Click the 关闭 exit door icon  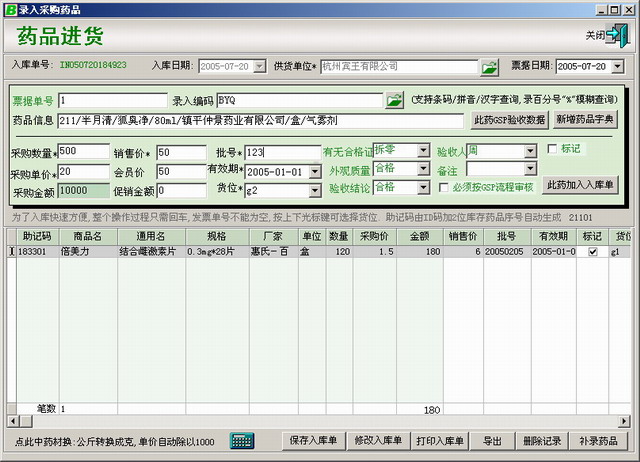point(619,35)
